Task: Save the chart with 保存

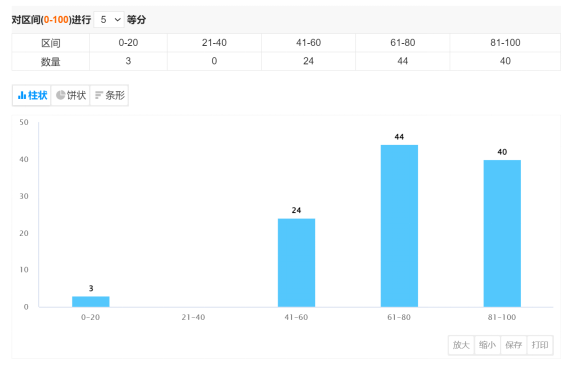Action: (x=514, y=345)
